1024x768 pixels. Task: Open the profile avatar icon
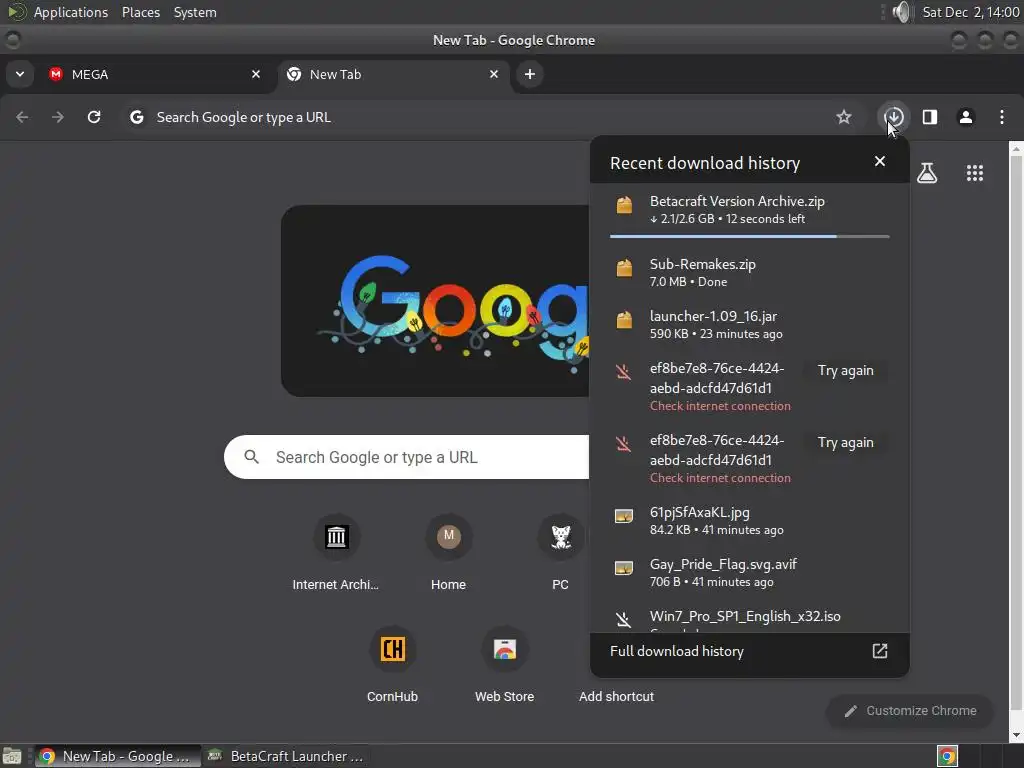[x=965, y=117]
